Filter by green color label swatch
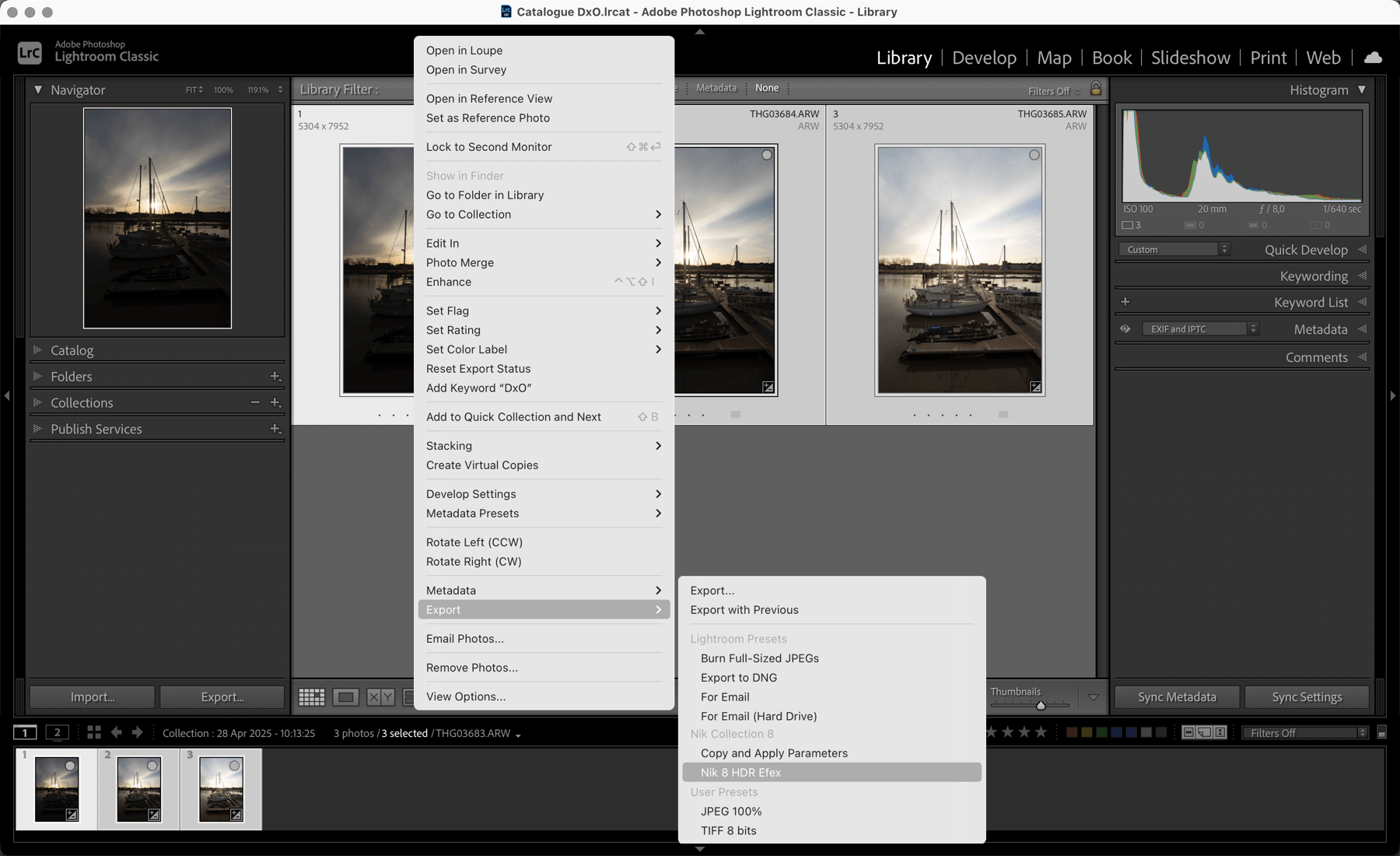This screenshot has width=1400, height=856. [x=1101, y=732]
